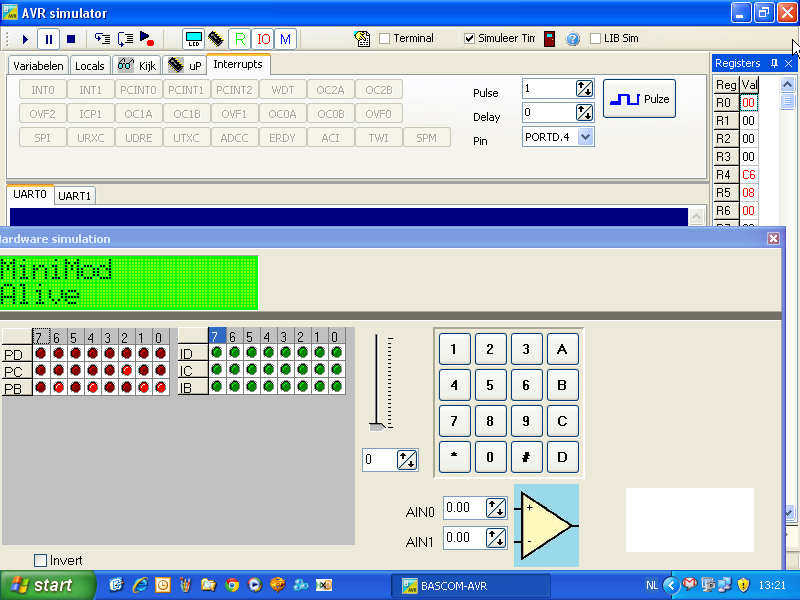Click the AIN0 value spinner button
This screenshot has width=800, height=600.
(x=495, y=509)
